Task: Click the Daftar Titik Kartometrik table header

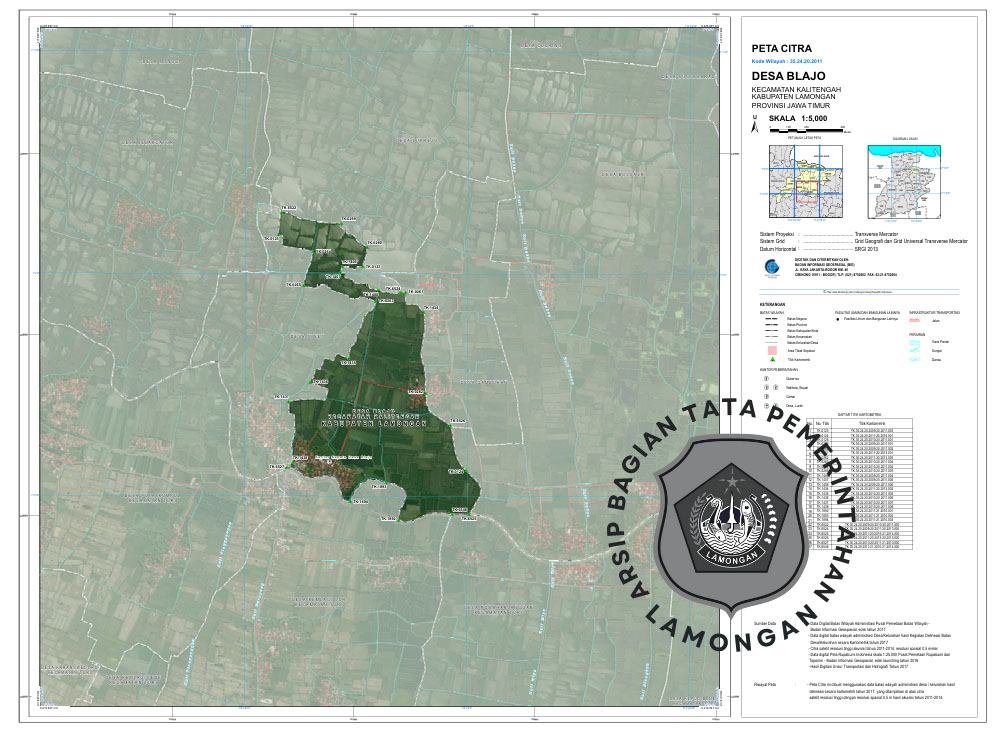Action: coord(860,414)
